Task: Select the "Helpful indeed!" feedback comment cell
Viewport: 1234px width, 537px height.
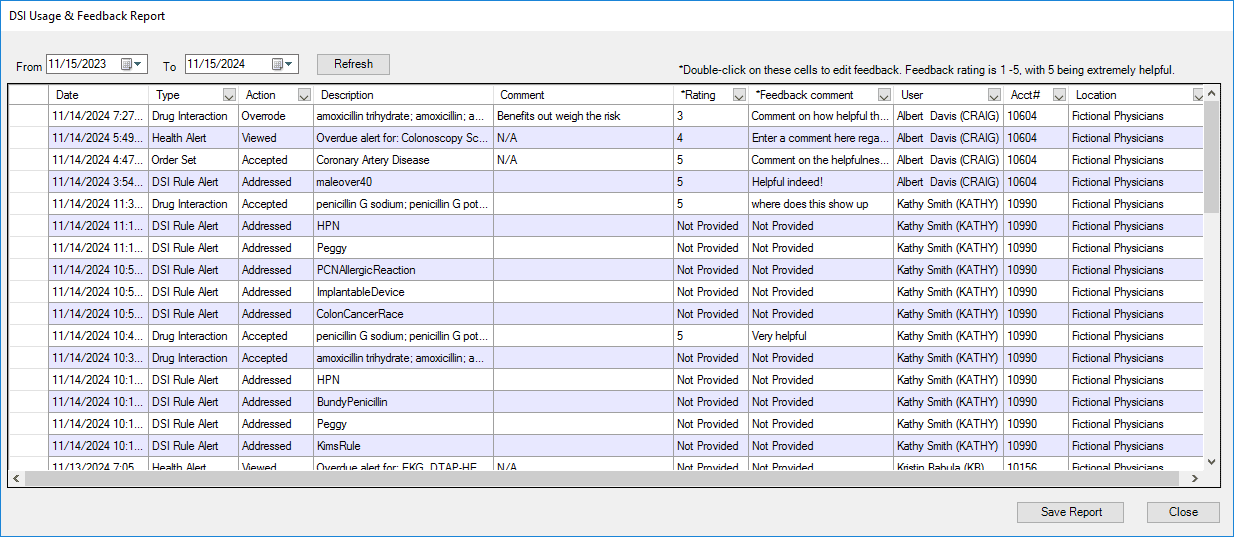Action: click(820, 182)
